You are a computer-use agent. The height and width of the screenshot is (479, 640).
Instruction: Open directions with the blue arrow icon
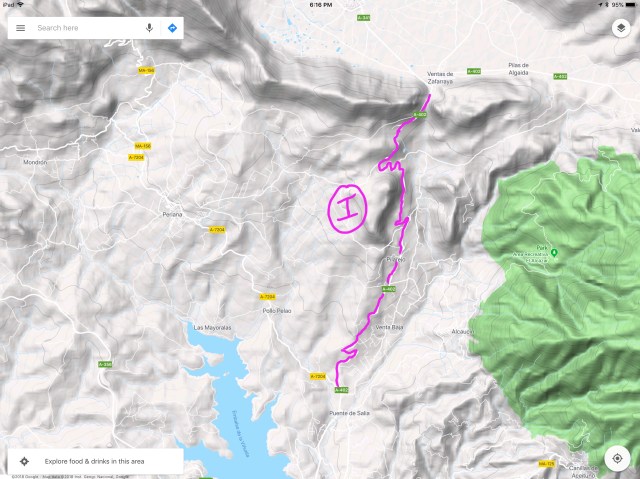pyautogui.click(x=172, y=28)
